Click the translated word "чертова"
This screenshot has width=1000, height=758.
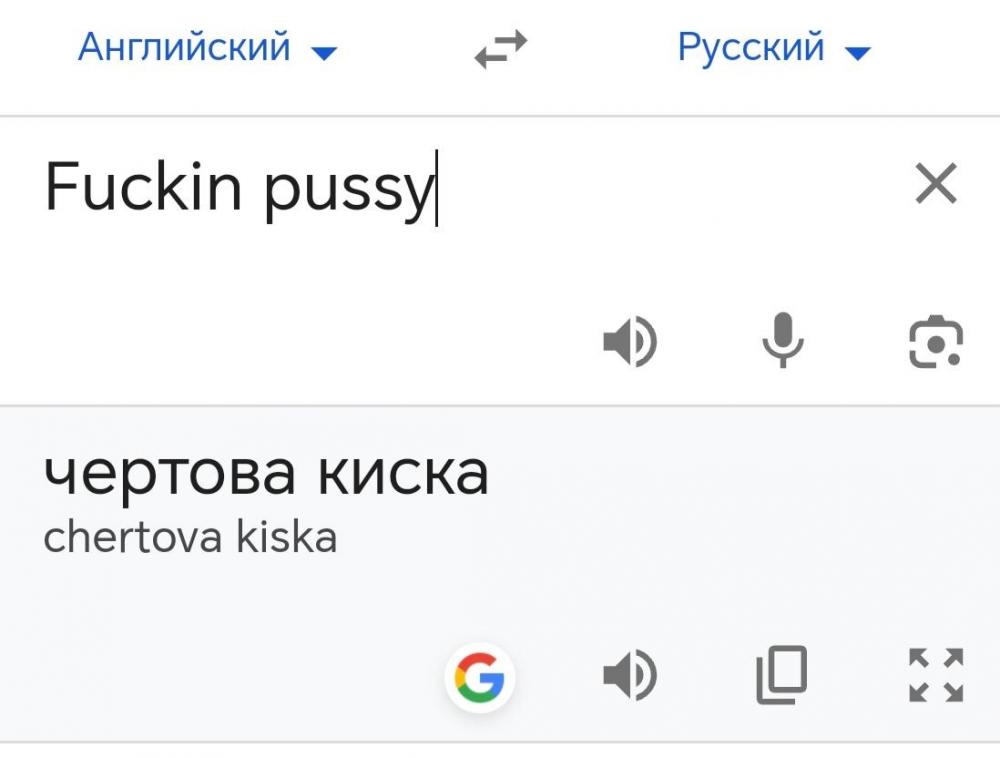click(x=168, y=473)
